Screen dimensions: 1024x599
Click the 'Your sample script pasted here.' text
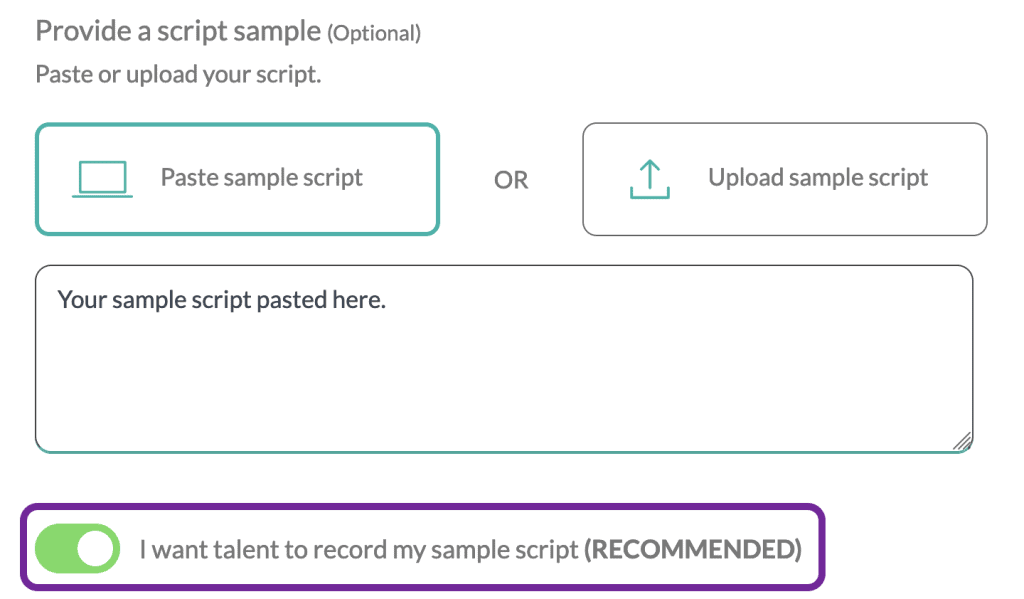pyautogui.click(x=222, y=300)
